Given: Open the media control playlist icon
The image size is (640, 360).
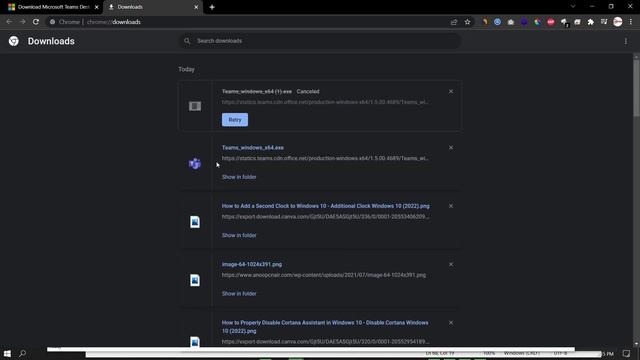Looking at the screenshot, I should coord(604,22).
